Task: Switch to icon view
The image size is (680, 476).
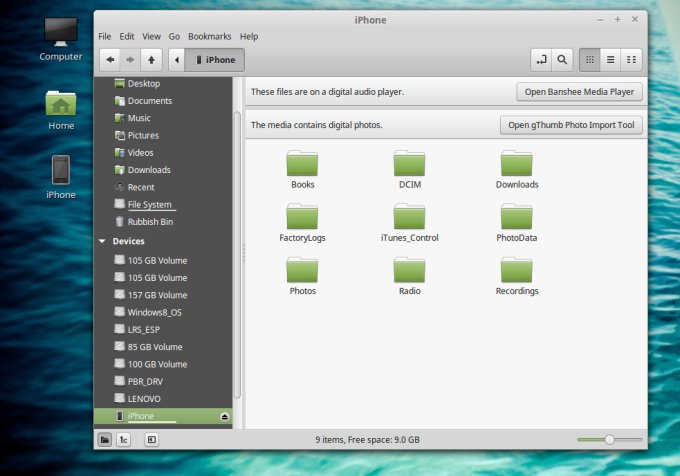Action: pyautogui.click(x=590, y=60)
